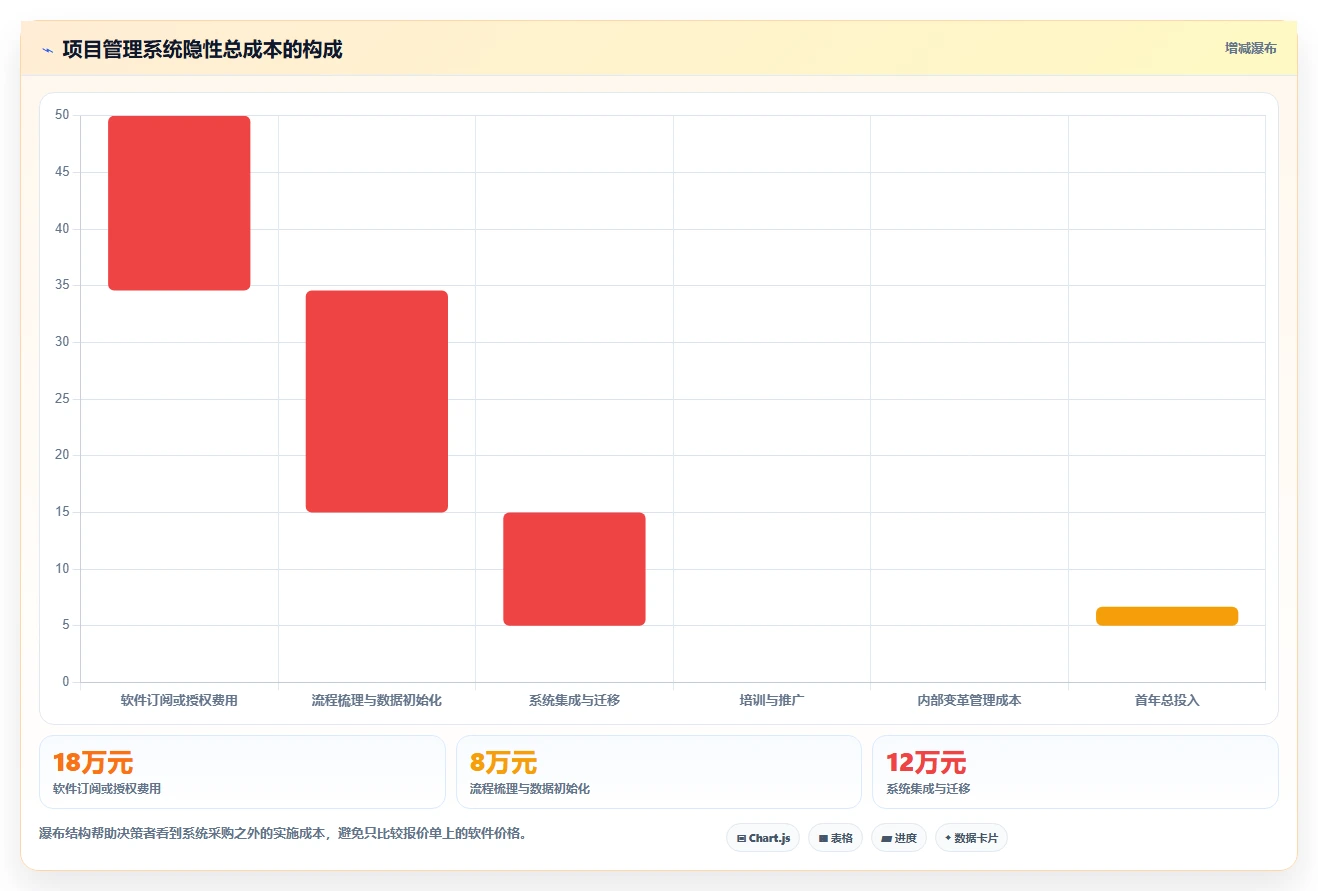Viewport: 1318px width, 891px height.
Task: Click axis label 内部变革管理成本
Action: coord(969,701)
